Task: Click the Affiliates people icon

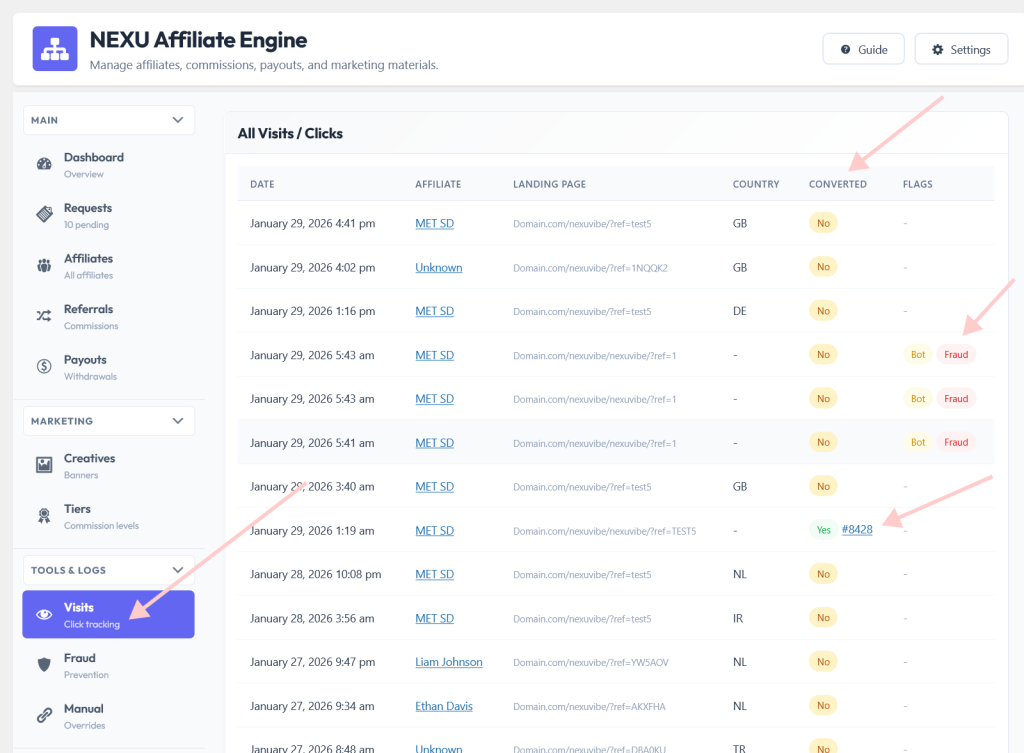Action: pyautogui.click(x=44, y=265)
